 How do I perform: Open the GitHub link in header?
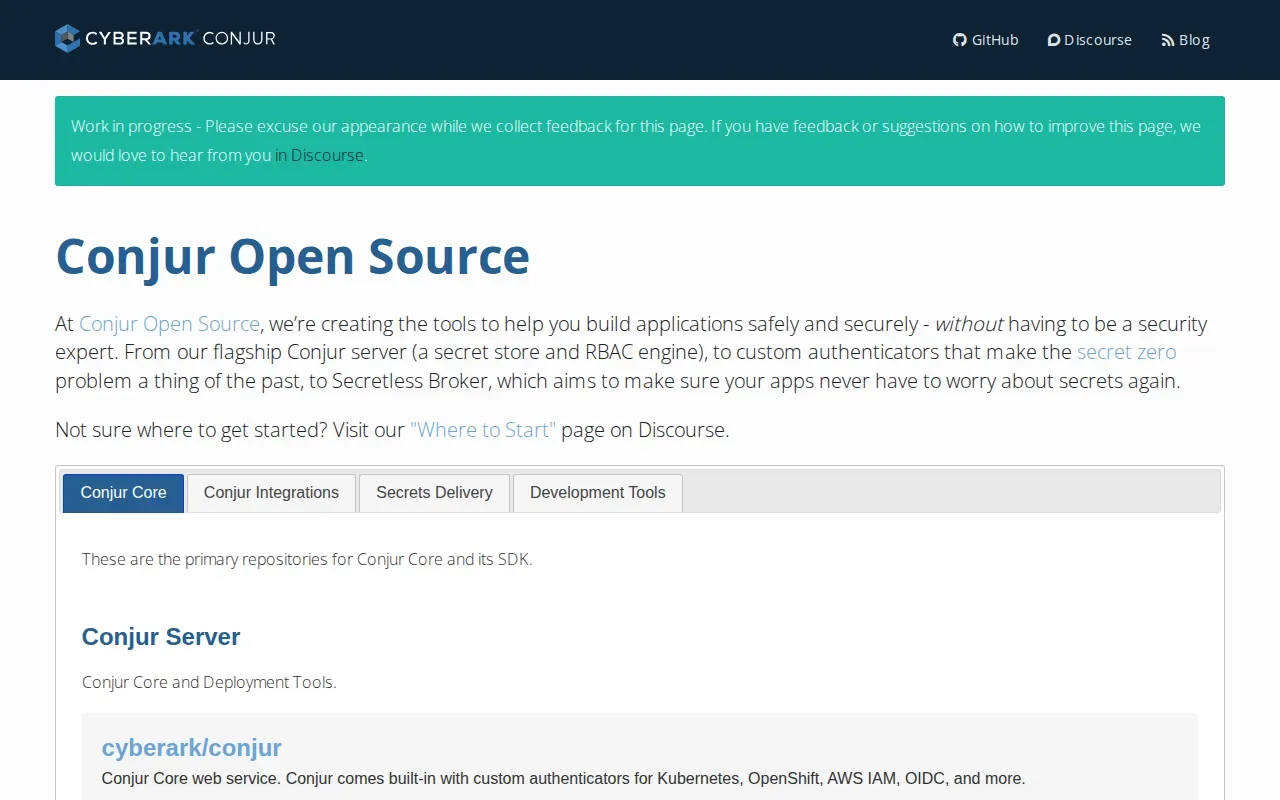tap(986, 40)
